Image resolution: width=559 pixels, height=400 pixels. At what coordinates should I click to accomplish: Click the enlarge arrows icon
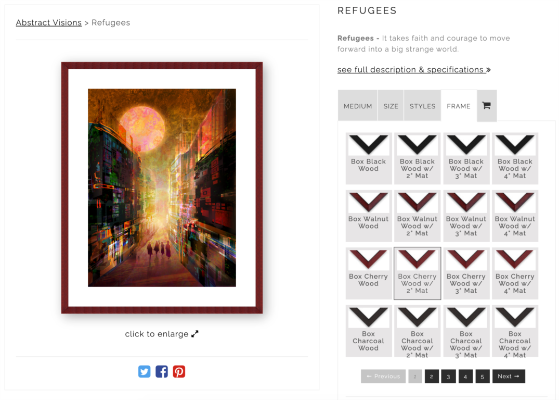(195, 334)
